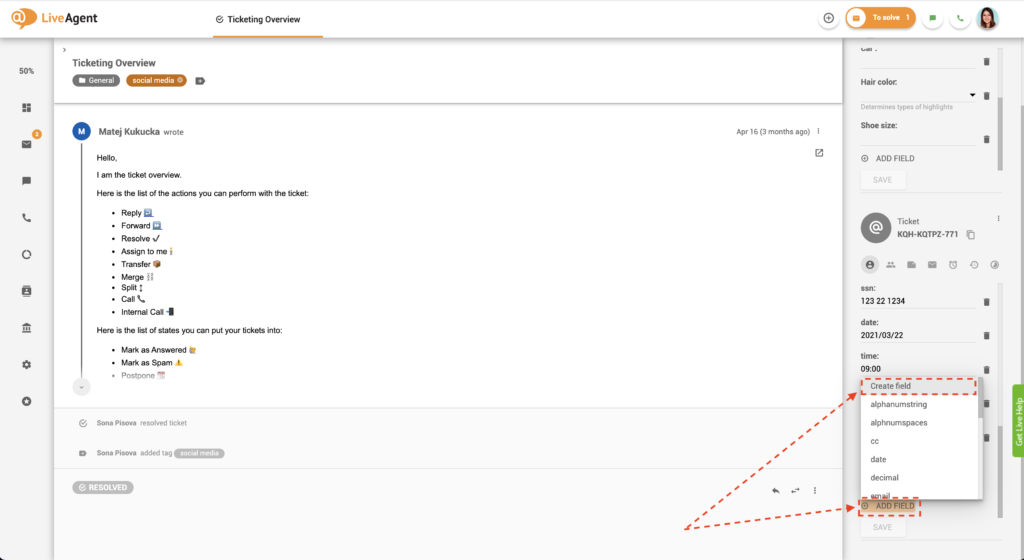Open the Calls phone icon in sidebar

[27, 218]
